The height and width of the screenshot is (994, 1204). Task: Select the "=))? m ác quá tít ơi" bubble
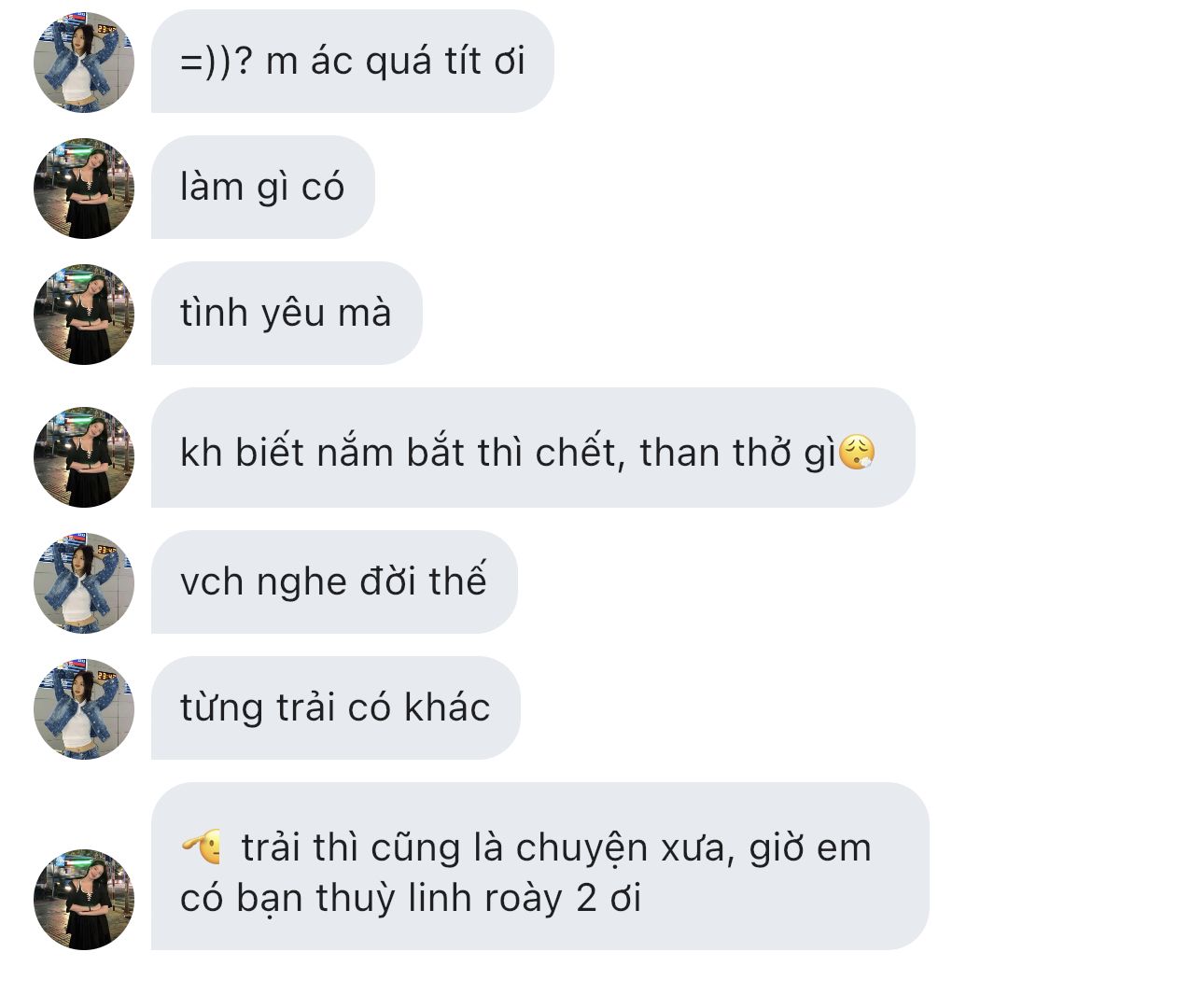352,62
